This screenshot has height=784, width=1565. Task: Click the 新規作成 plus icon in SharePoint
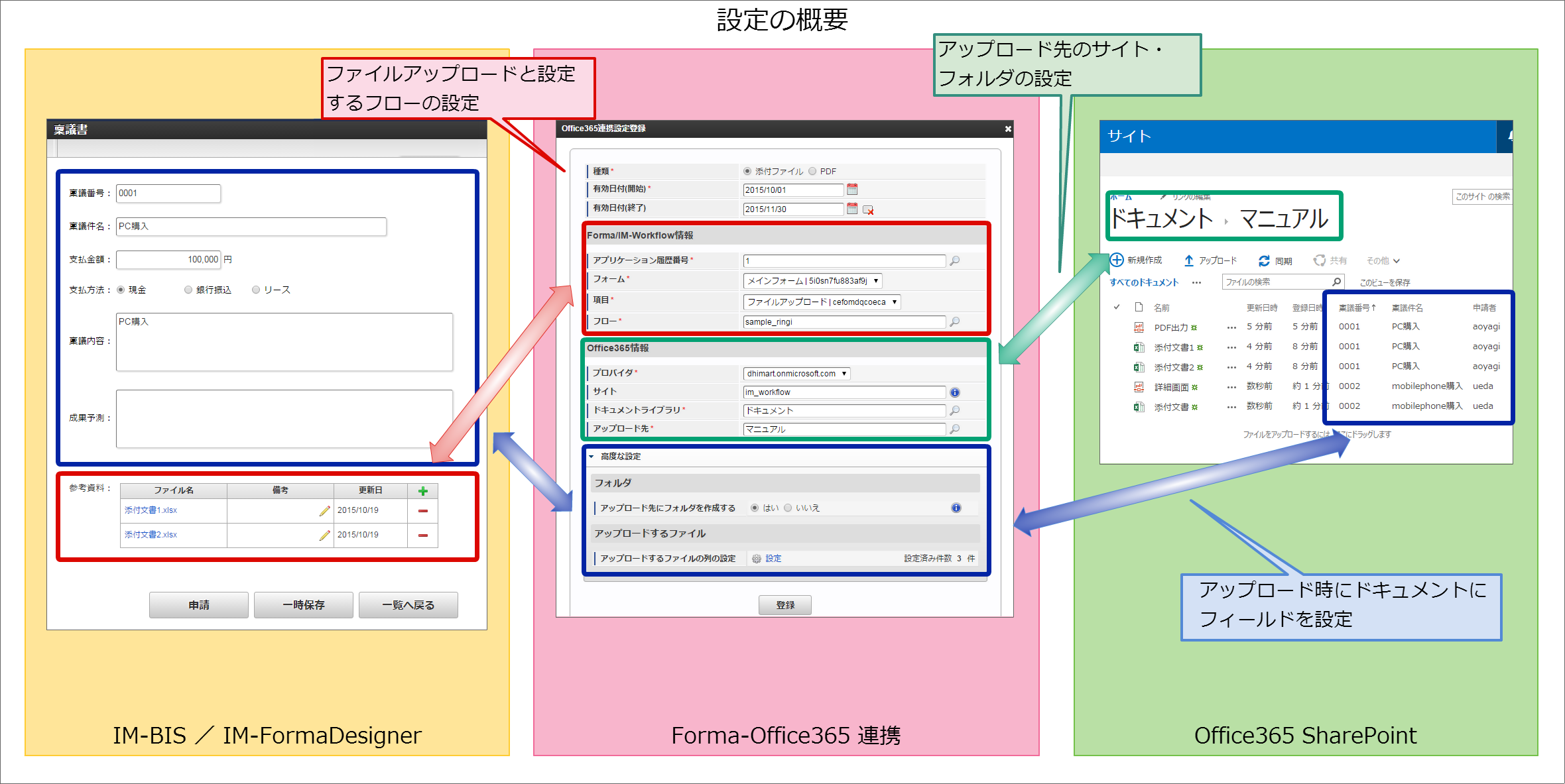tap(1117, 260)
